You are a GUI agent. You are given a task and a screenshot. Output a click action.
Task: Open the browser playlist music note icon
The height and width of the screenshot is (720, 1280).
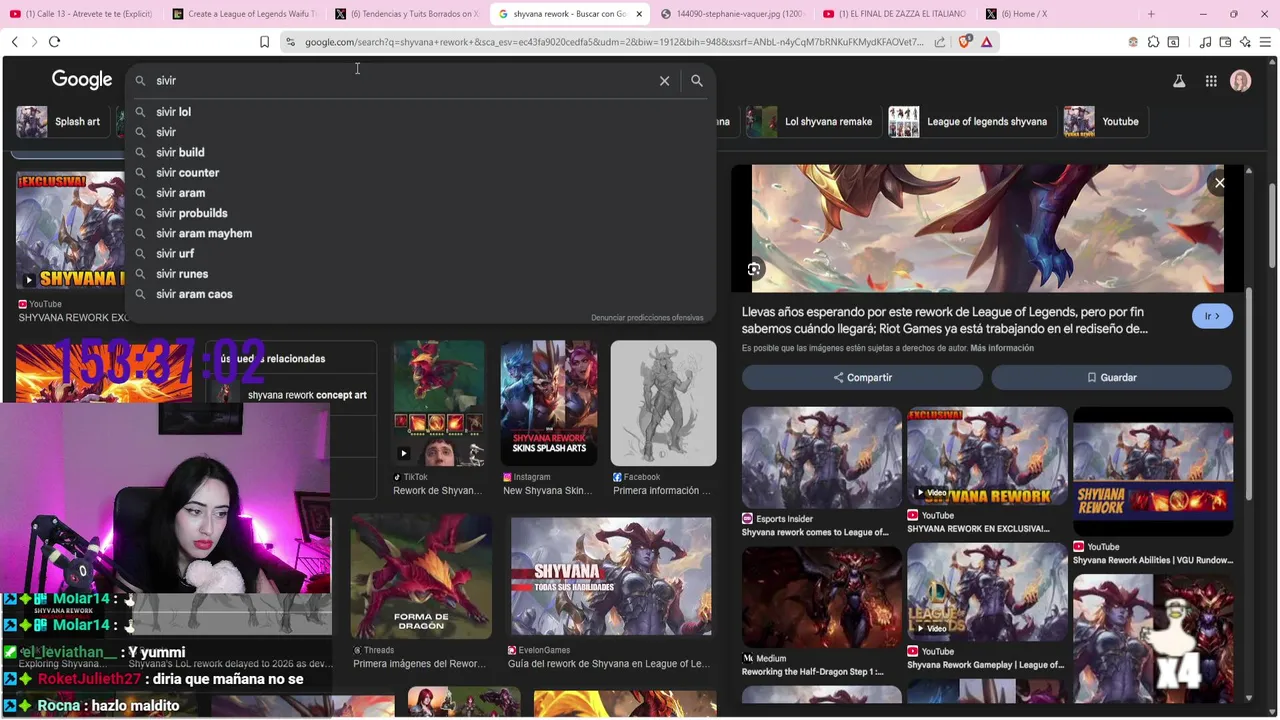pos(1206,42)
